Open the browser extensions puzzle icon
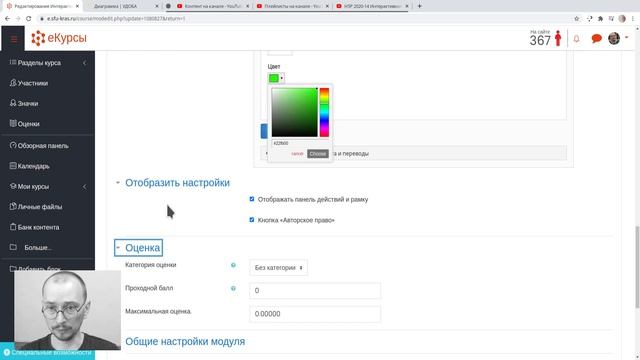The height and width of the screenshot is (360, 640). 600,18
